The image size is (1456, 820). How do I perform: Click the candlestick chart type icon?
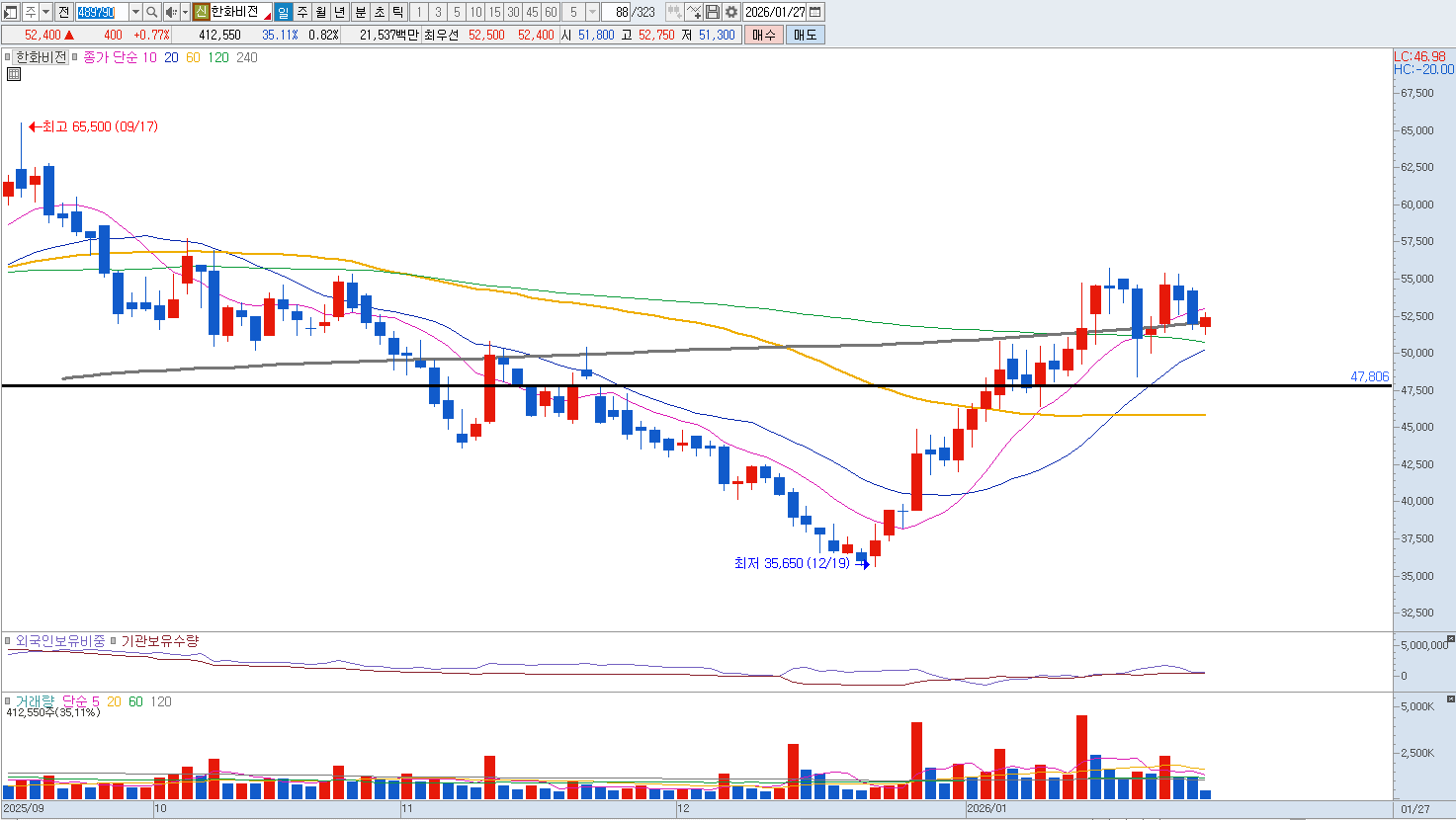tap(674, 12)
